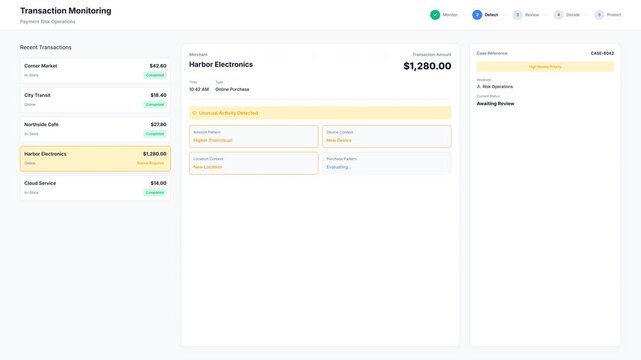Select the Monitor step label
The width and height of the screenshot is (641, 360).
(450, 15)
